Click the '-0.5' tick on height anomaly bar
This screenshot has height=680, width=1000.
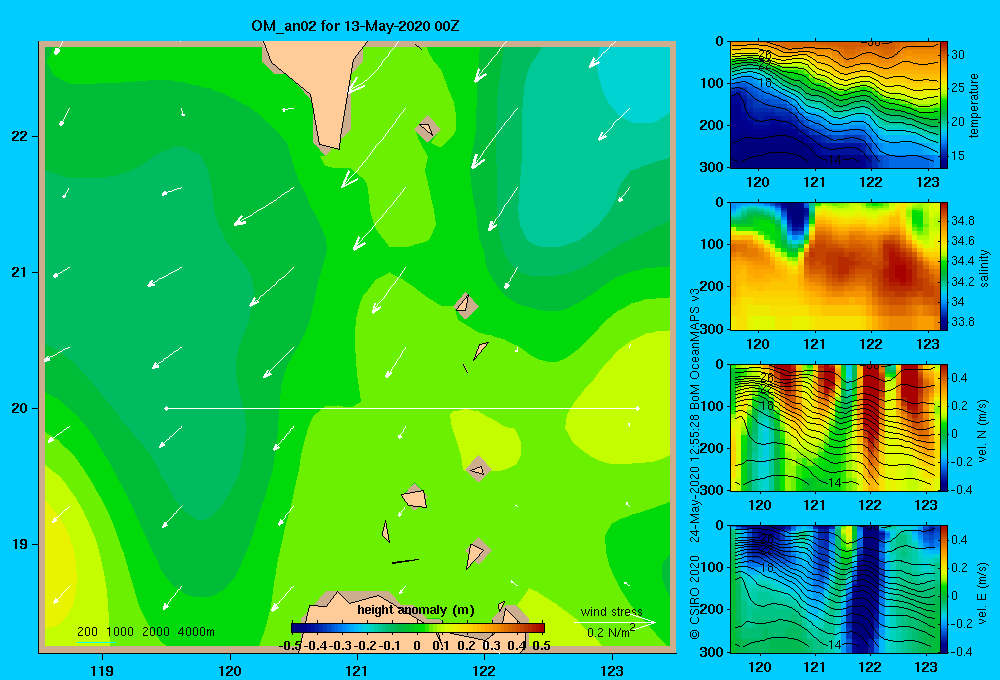tap(290, 646)
